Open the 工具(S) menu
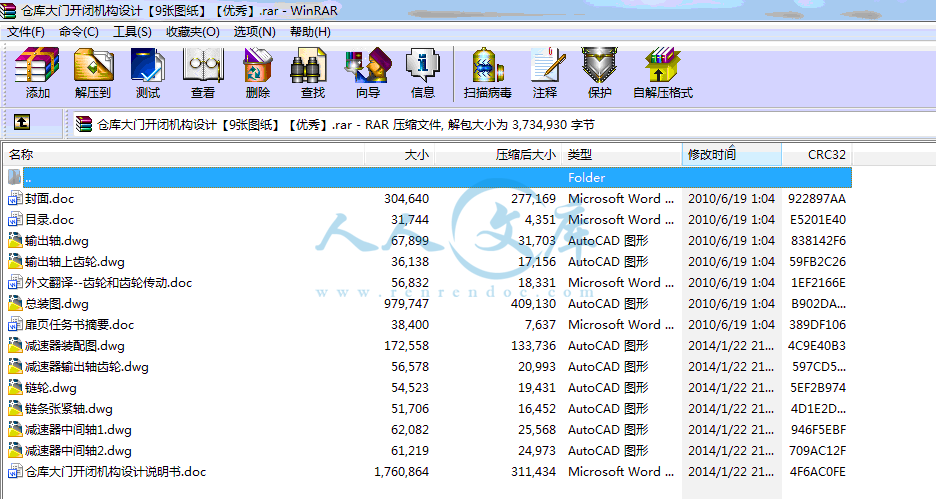Screen dimensions: 936x499 (x=132, y=32)
